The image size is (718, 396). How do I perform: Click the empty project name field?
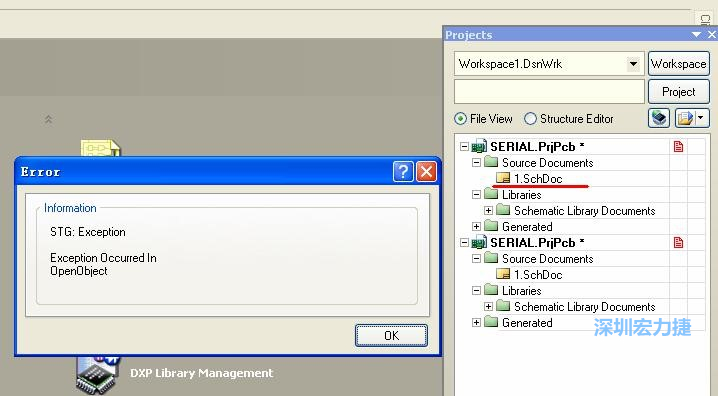point(549,92)
